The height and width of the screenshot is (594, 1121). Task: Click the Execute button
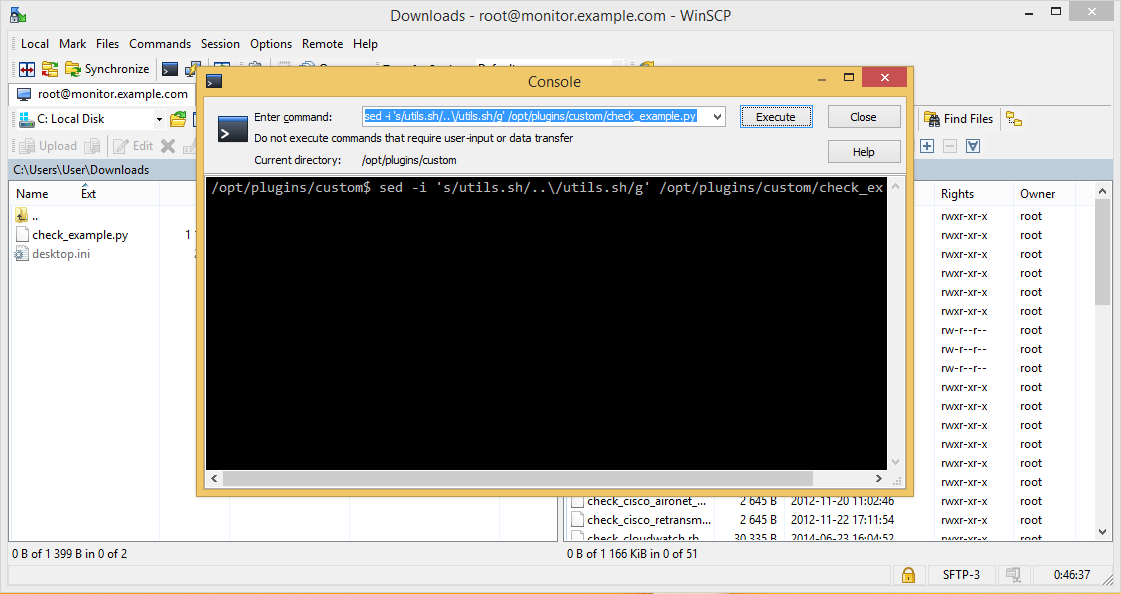pyautogui.click(x=776, y=117)
